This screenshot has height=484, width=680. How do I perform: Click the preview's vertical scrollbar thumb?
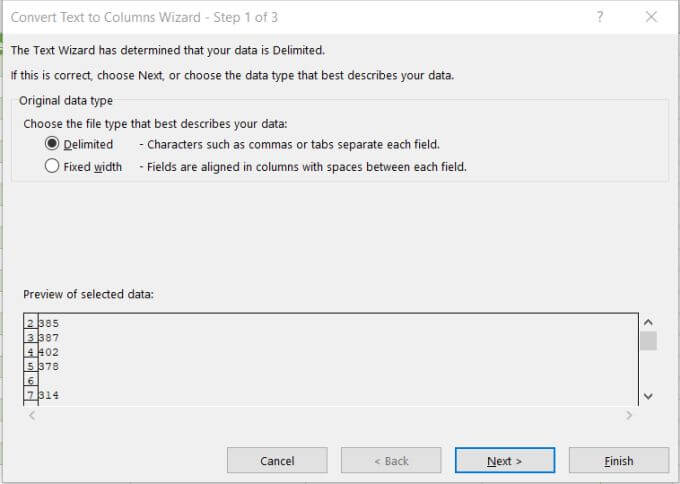[x=648, y=341]
